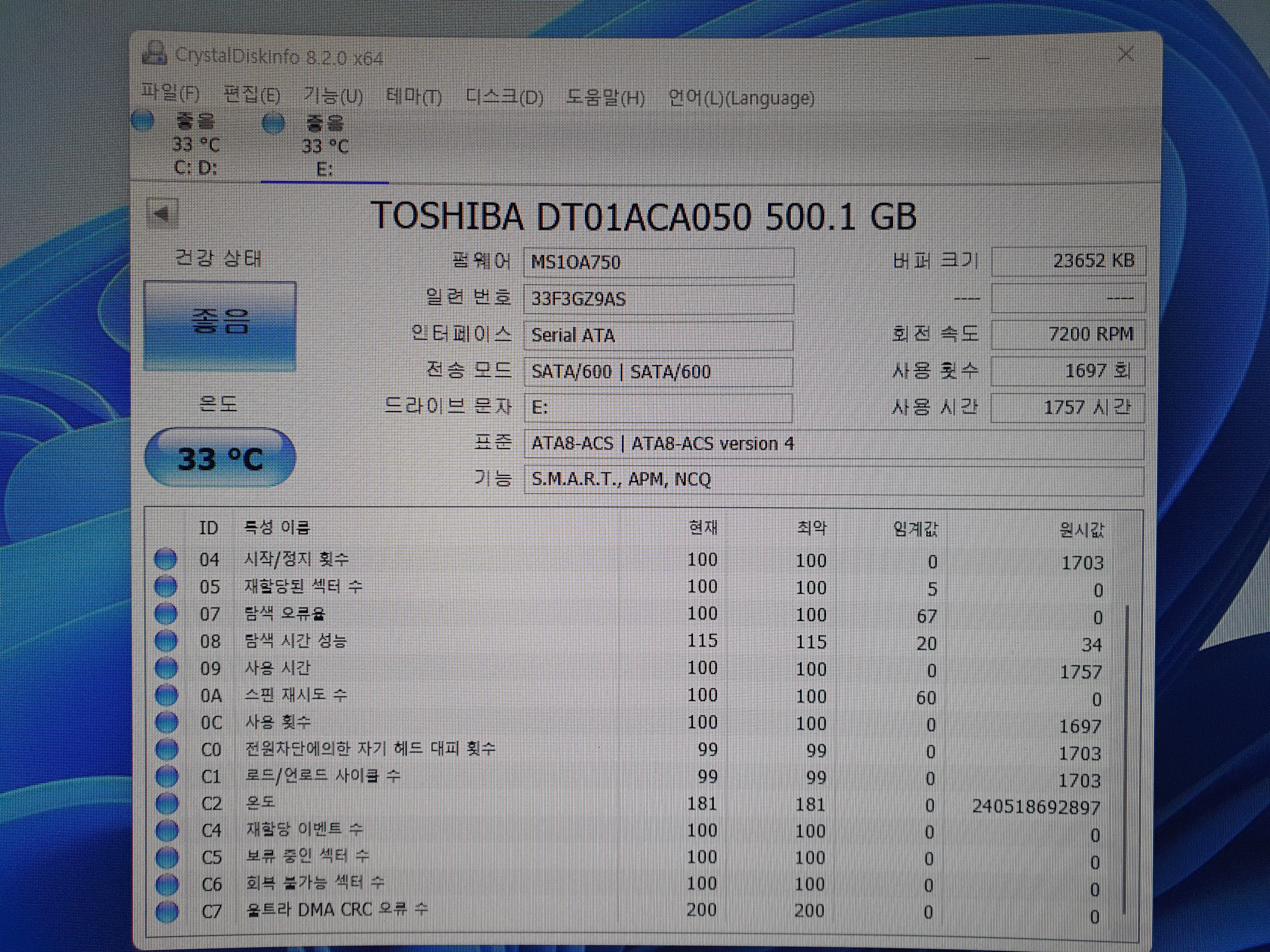Image resolution: width=1270 pixels, height=952 pixels.
Task: Click the power on count field 1697 회
Action: 1068,371
